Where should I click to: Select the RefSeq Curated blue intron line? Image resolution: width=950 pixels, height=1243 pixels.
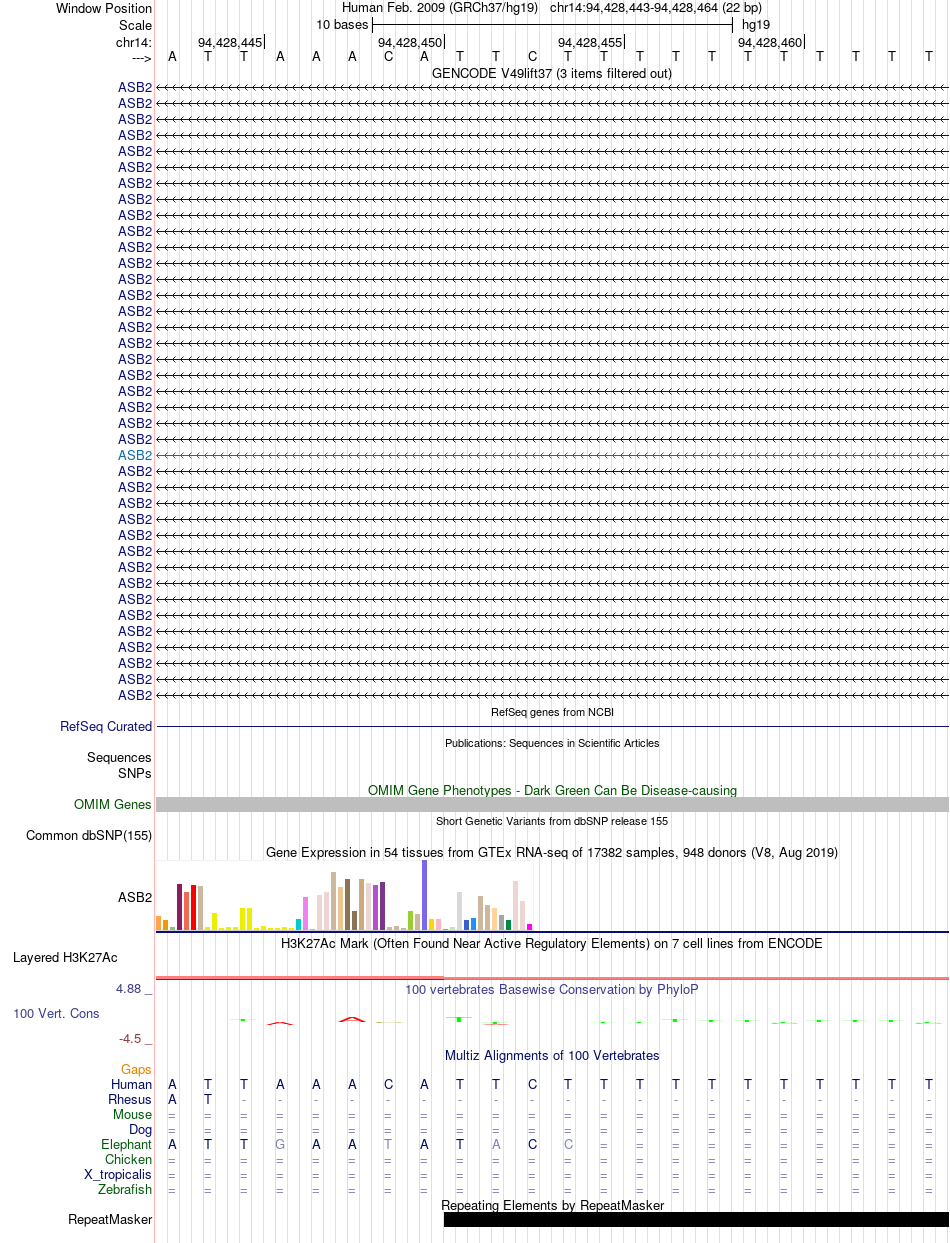point(552,726)
